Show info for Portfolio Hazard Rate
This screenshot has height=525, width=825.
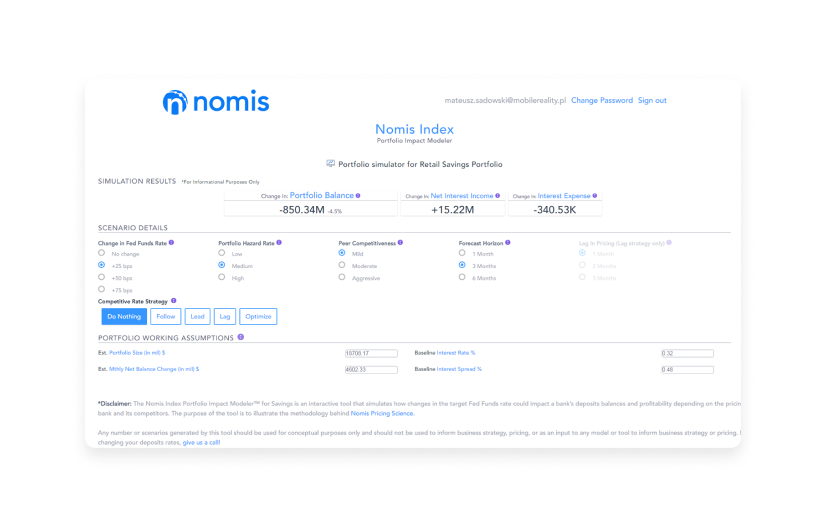click(279, 243)
